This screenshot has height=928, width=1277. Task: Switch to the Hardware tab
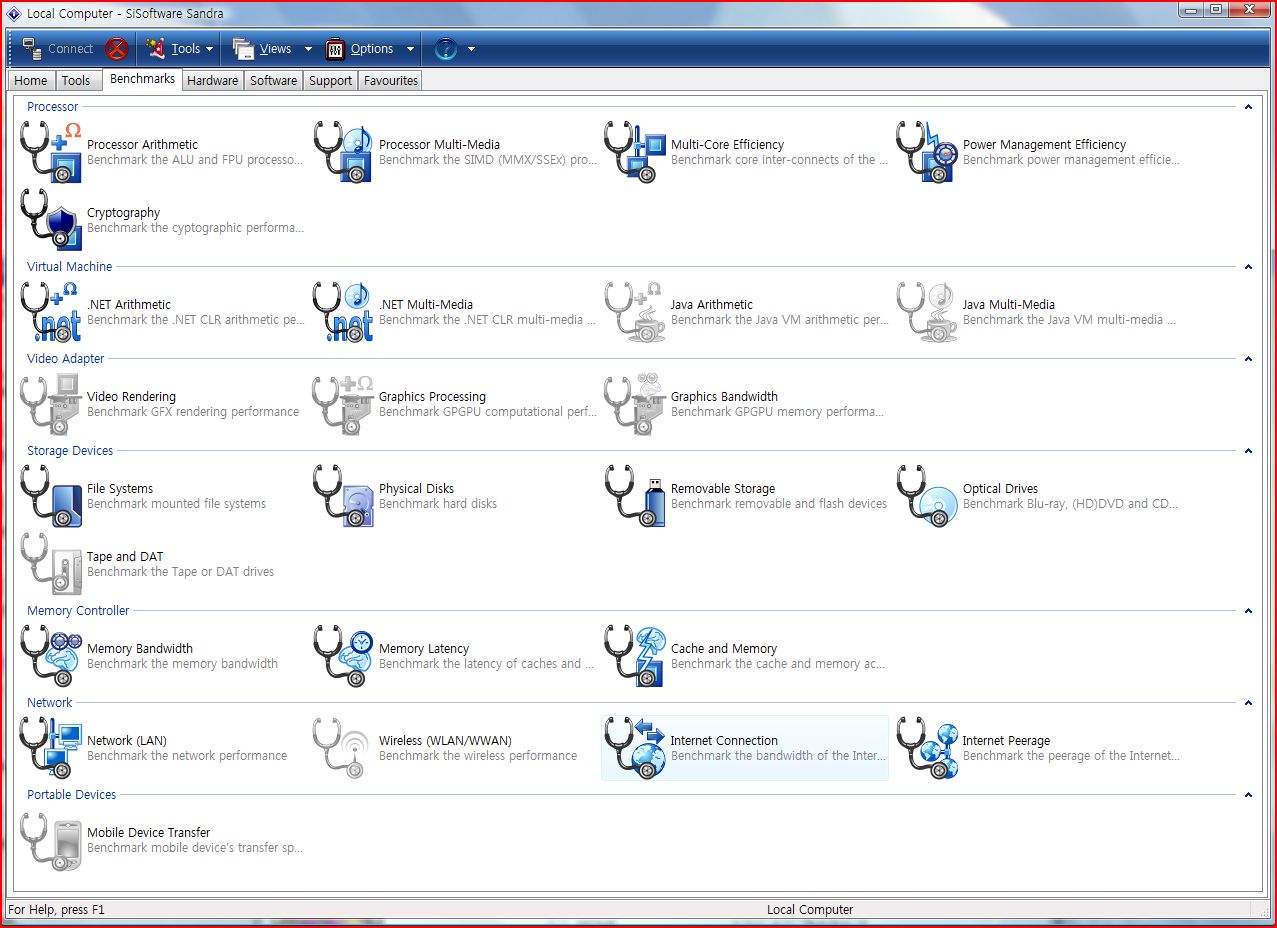213,81
